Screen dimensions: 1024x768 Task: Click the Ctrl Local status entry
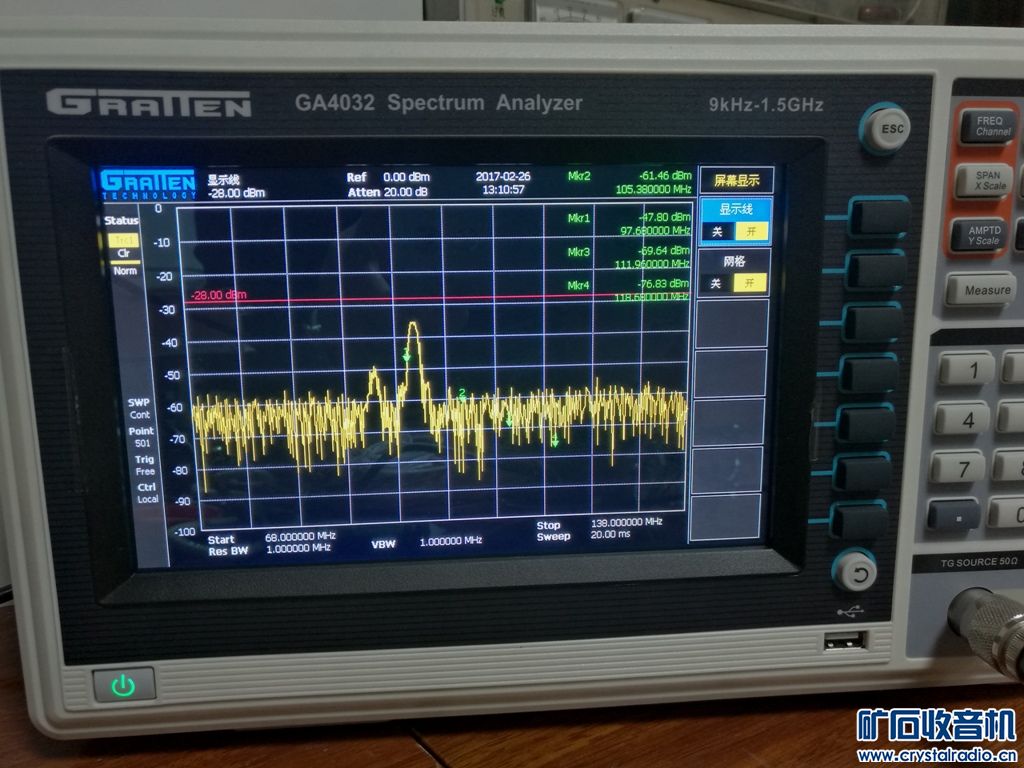[148, 493]
